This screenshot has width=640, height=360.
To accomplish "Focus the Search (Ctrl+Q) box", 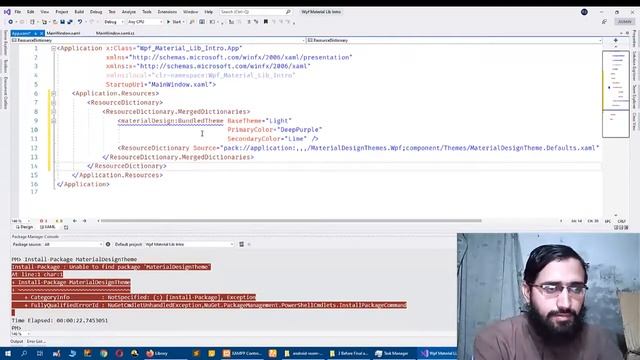I will 255,12.
